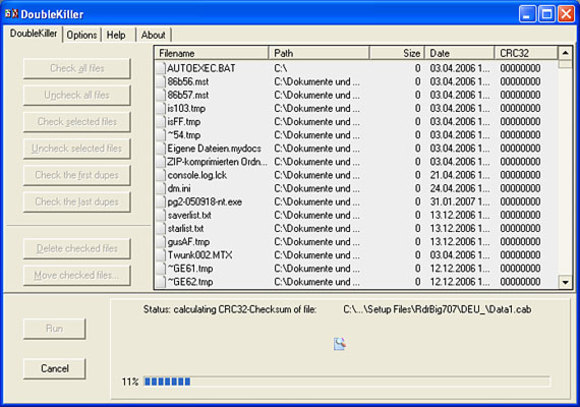
Task: Select the ~GE61.tmp filename
Action: [x=190, y=269]
